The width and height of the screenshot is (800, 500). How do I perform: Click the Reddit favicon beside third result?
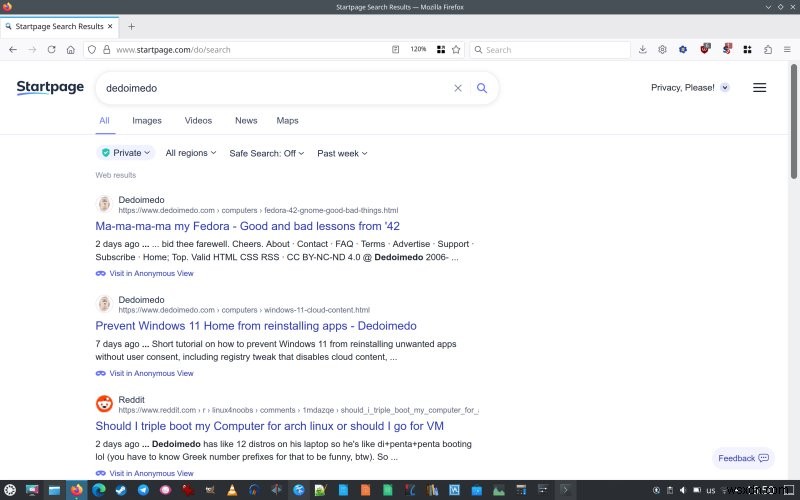104,404
